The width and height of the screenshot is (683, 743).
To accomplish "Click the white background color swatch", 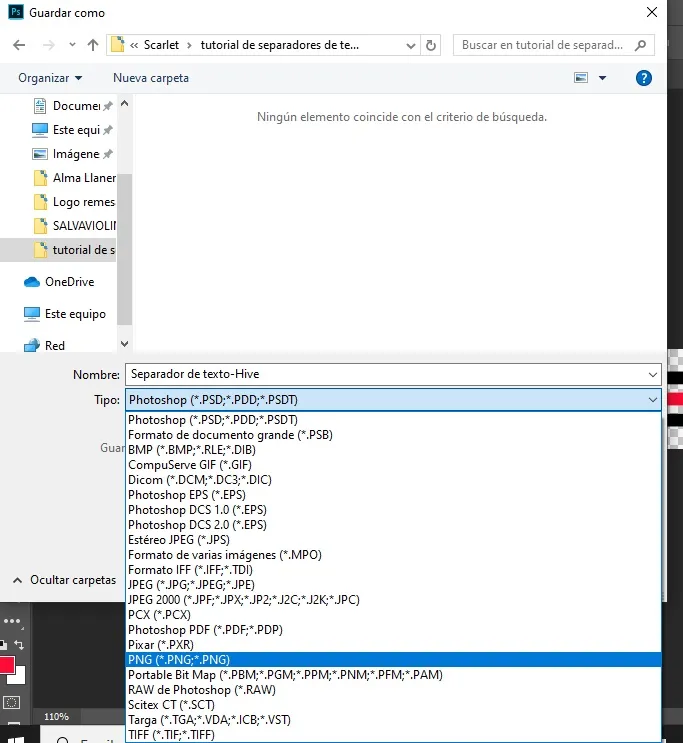I will (x=19, y=678).
